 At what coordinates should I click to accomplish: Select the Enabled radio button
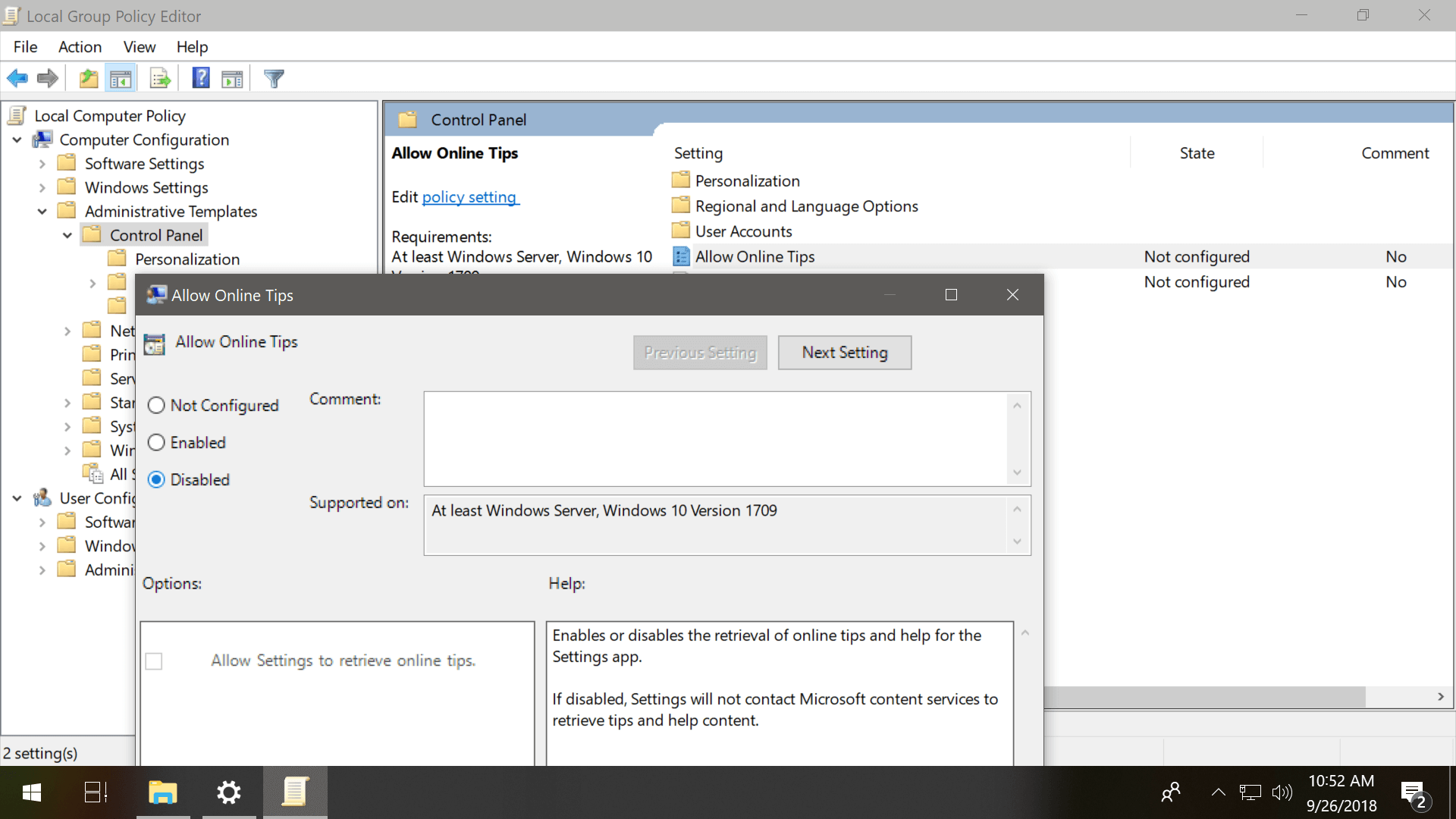(156, 443)
